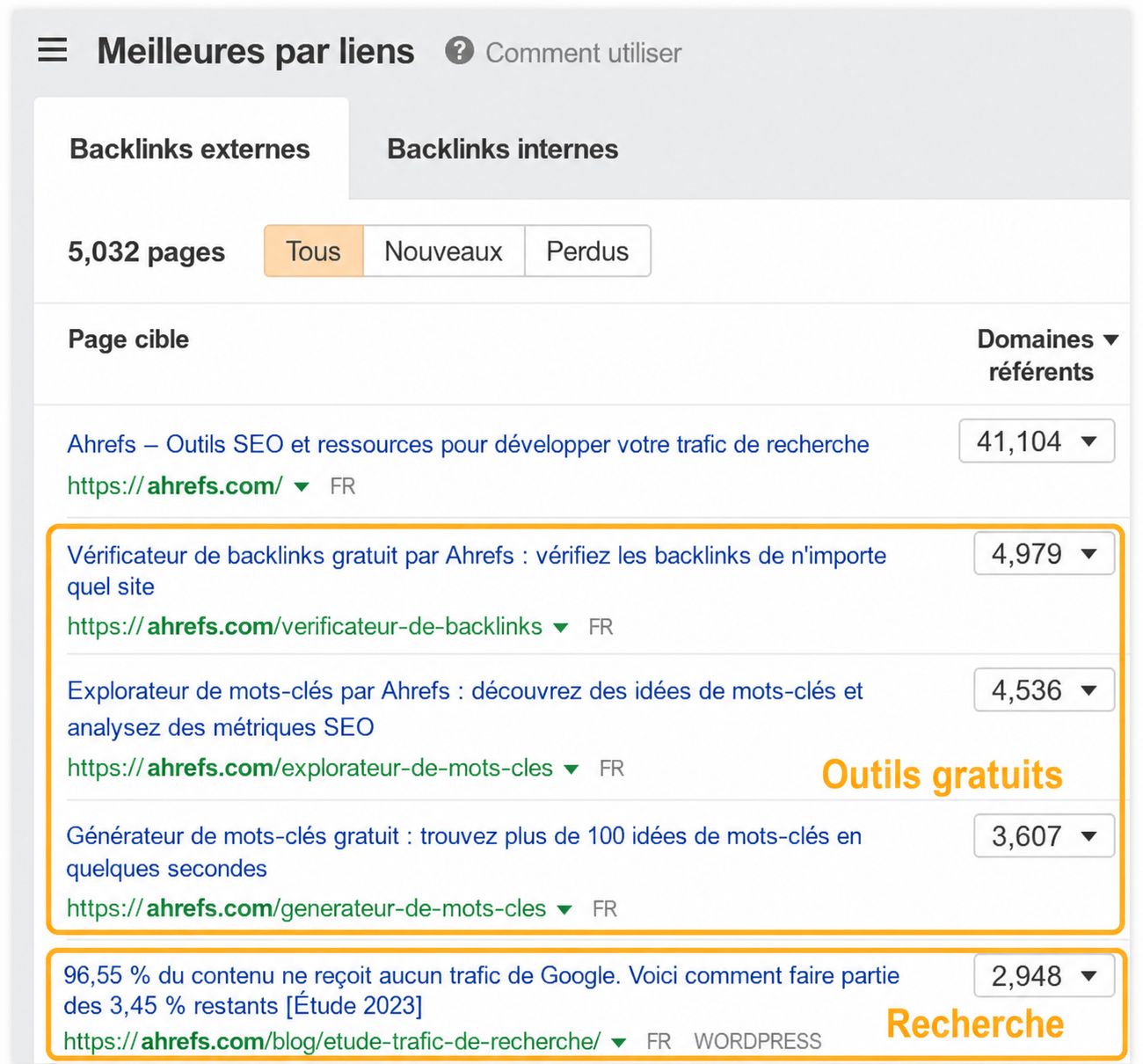Image resolution: width=1143 pixels, height=1064 pixels.
Task: Expand the verificateur-de-backlinks URL dropdown arrow
Action: click(x=560, y=627)
